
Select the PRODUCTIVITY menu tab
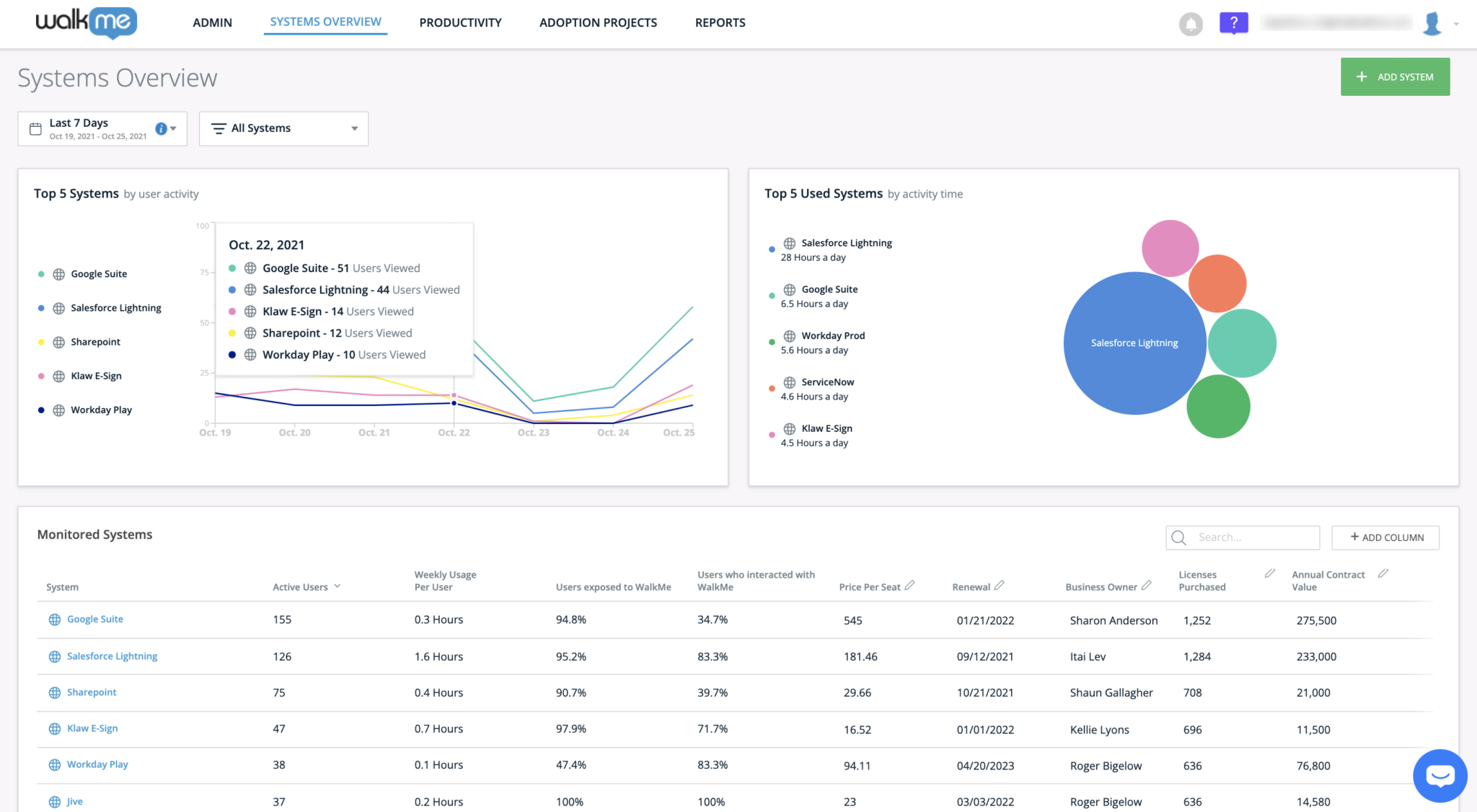pyautogui.click(x=461, y=22)
